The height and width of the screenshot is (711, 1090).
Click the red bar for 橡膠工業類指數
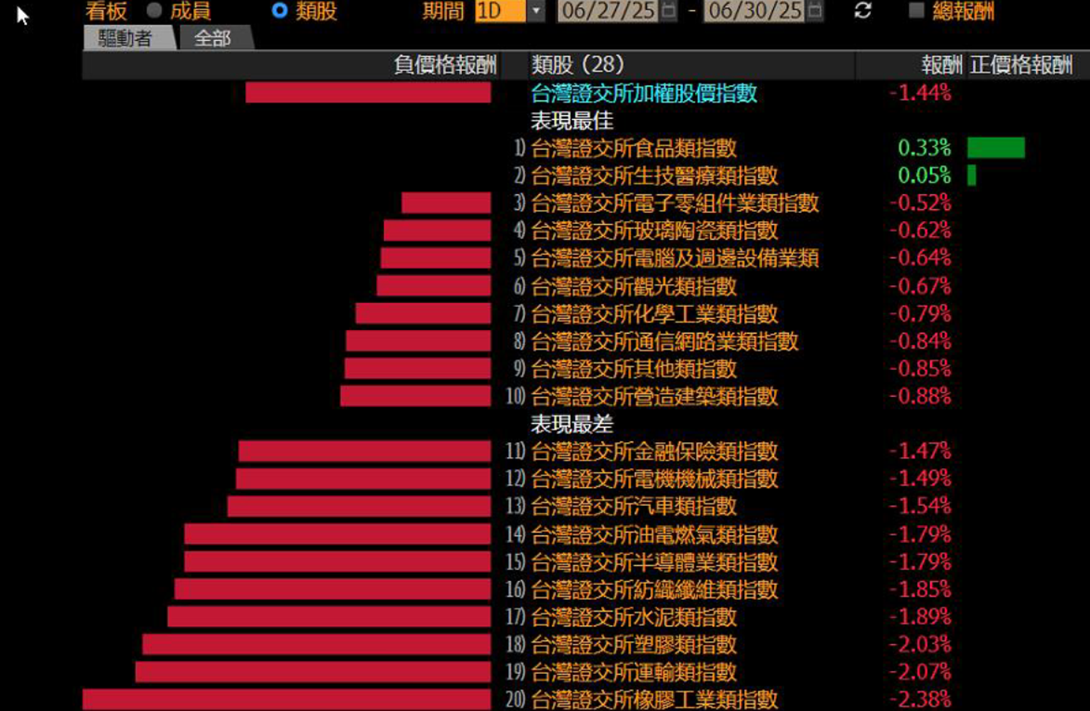pyautogui.click(x=286, y=700)
